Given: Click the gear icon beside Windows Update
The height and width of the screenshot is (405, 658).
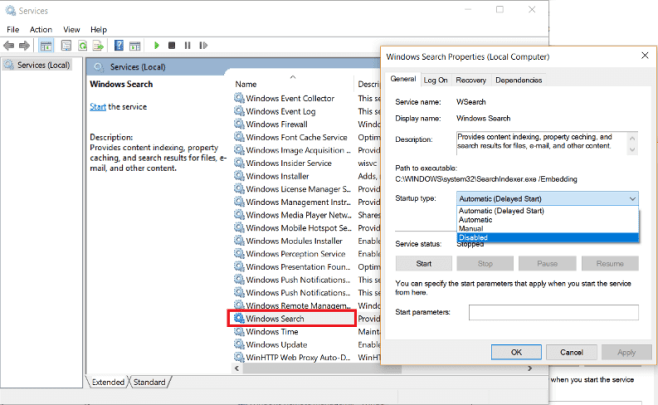Looking at the screenshot, I should (x=239, y=345).
